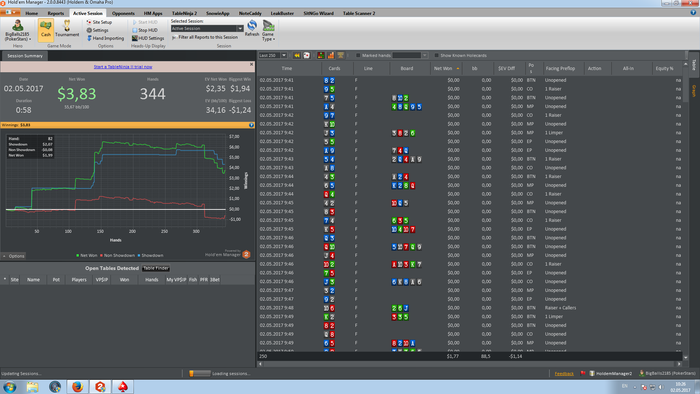Viewport: 700px width, 394px height.
Task: Switch to Hold'em Manager 2 taskbar icon
Action: (x=100, y=386)
